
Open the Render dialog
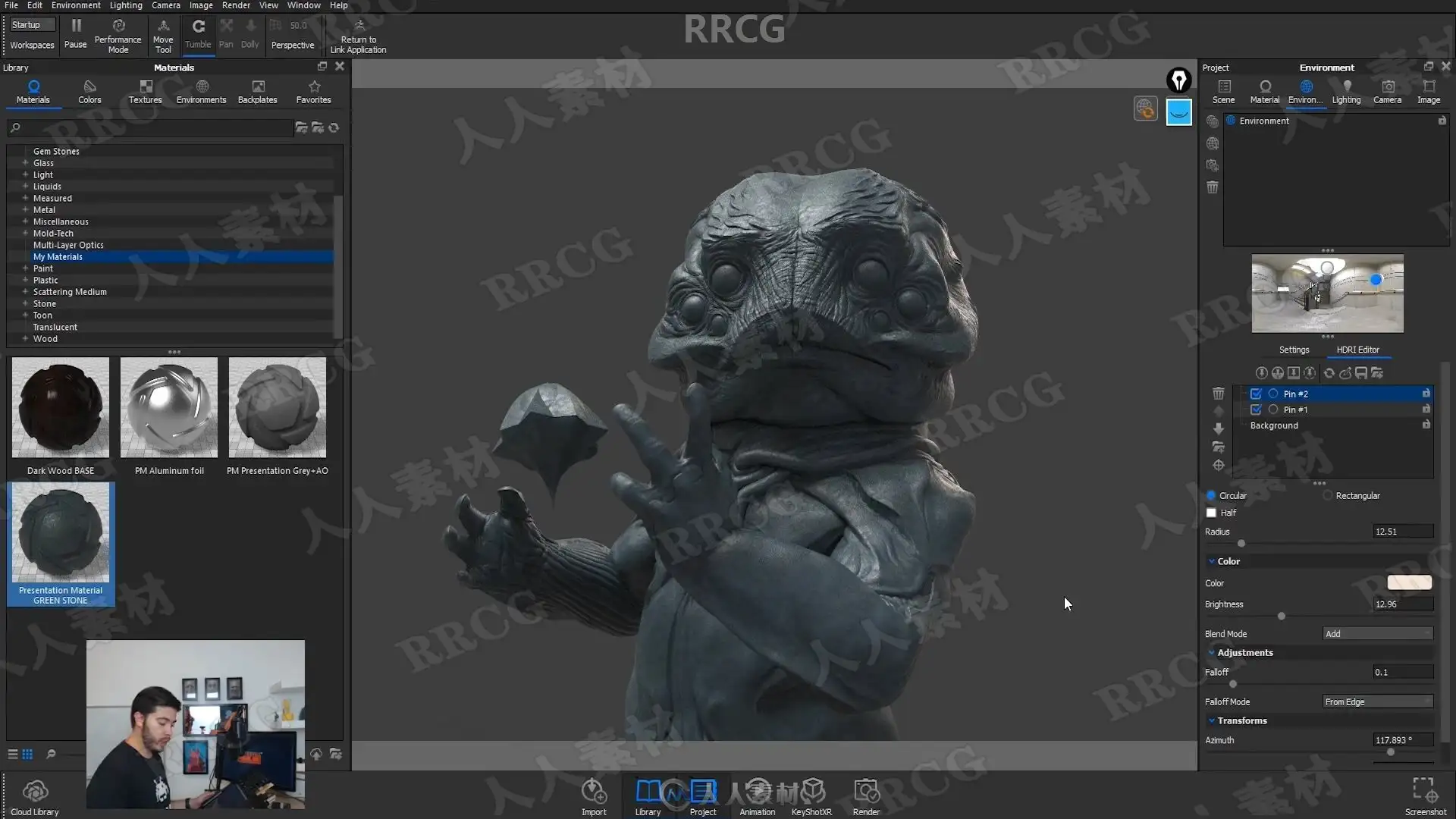coord(866,797)
